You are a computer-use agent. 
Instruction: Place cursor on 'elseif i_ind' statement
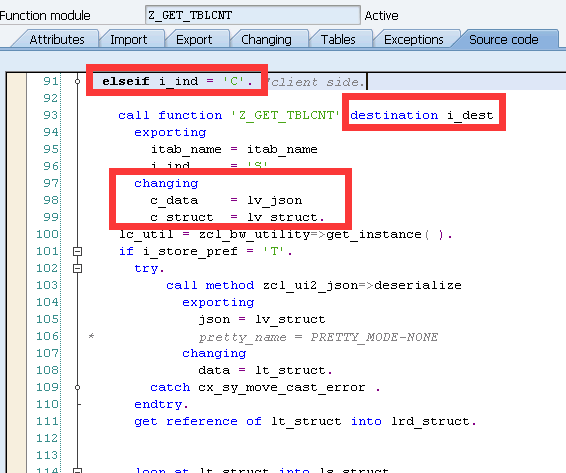tap(177, 81)
